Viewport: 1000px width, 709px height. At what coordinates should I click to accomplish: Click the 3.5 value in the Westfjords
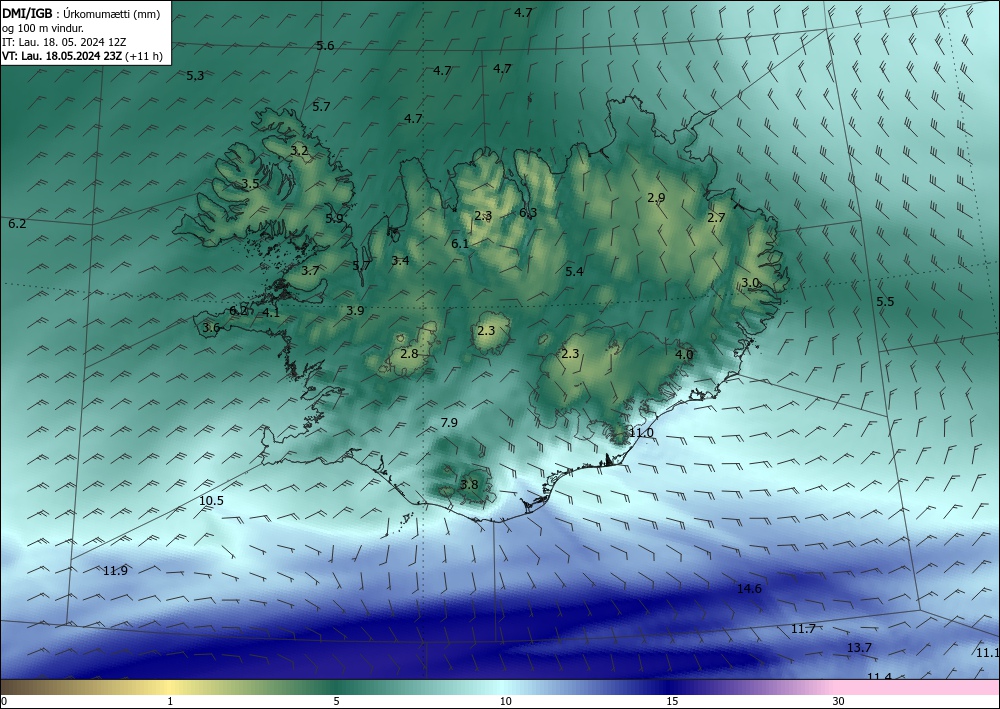pos(251,184)
